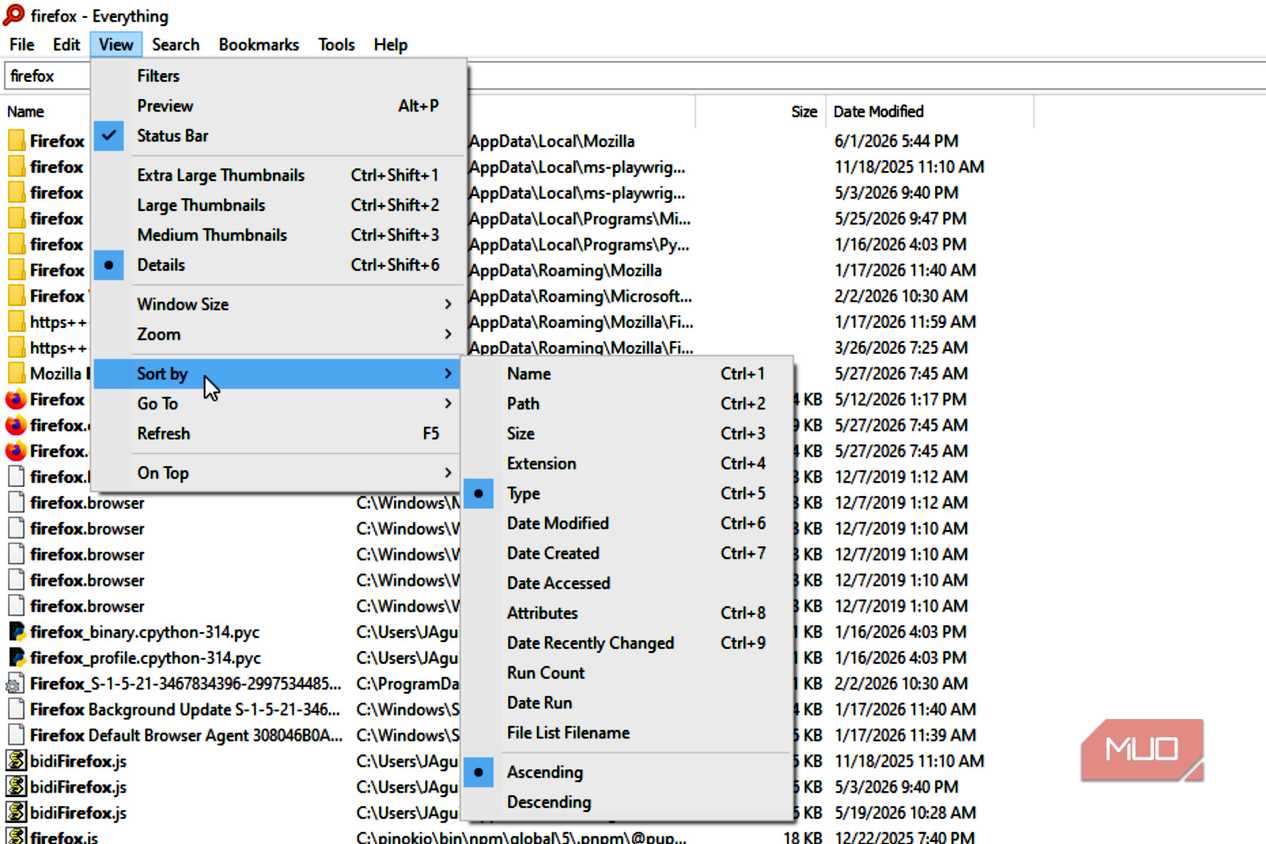Screen dimensions: 1266x844
Task: Click the View menu in menu bar
Action: pos(116,44)
